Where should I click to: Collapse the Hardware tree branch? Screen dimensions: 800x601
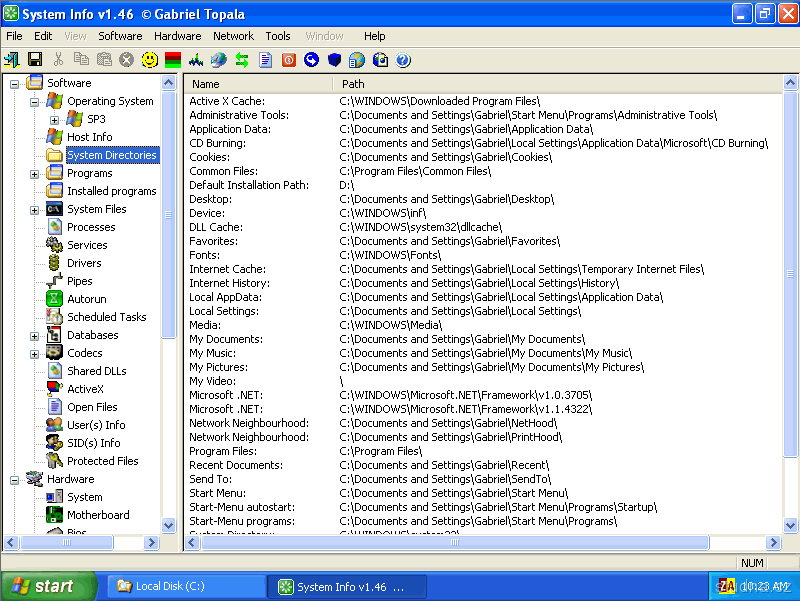(15, 479)
